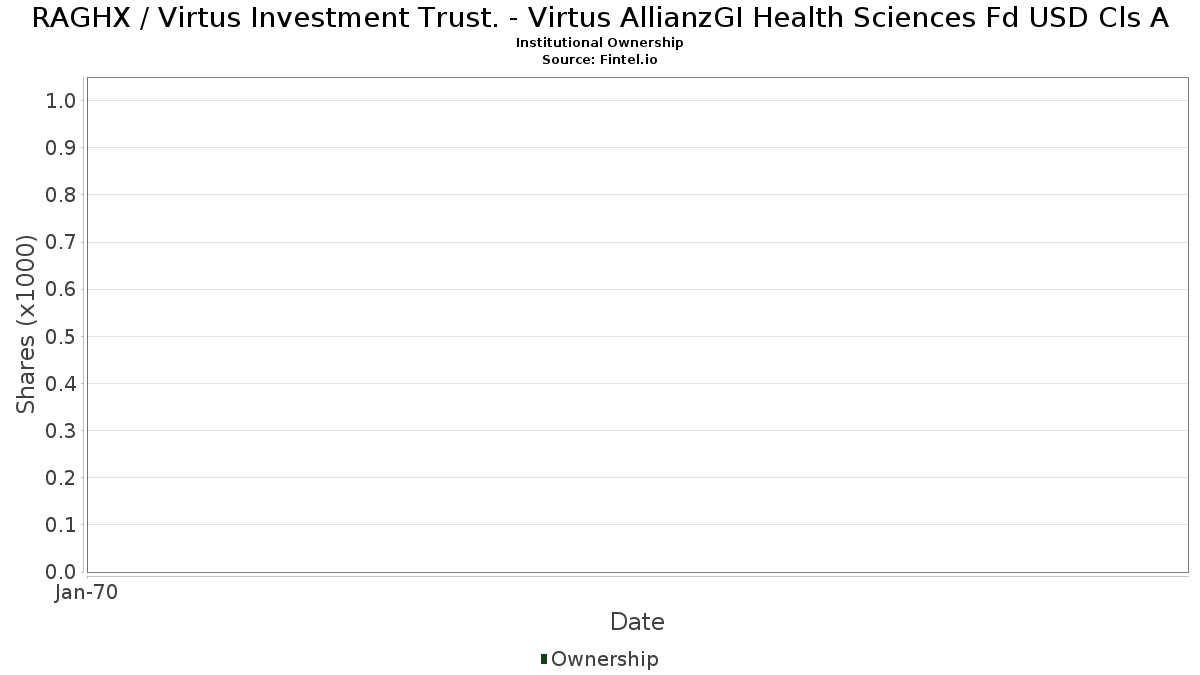Click the Source: Fintel.io text
The height and width of the screenshot is (675, 1200).
tap(600, 60)
